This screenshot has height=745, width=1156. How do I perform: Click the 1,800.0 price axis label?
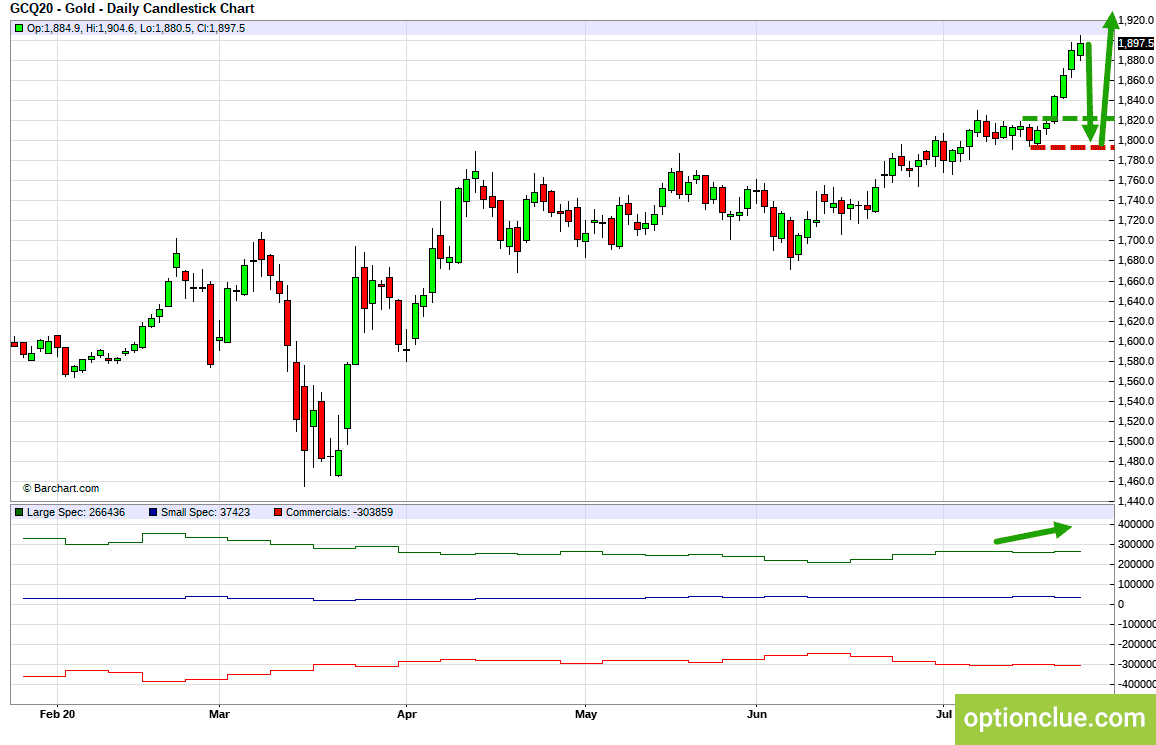pos(1136,141)
